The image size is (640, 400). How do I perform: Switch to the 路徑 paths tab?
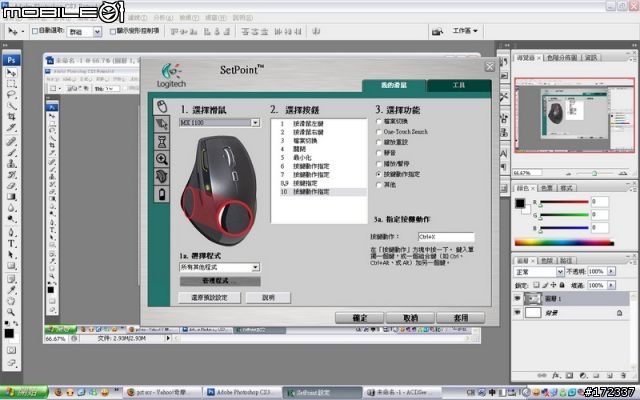click(x=565, y=260)
